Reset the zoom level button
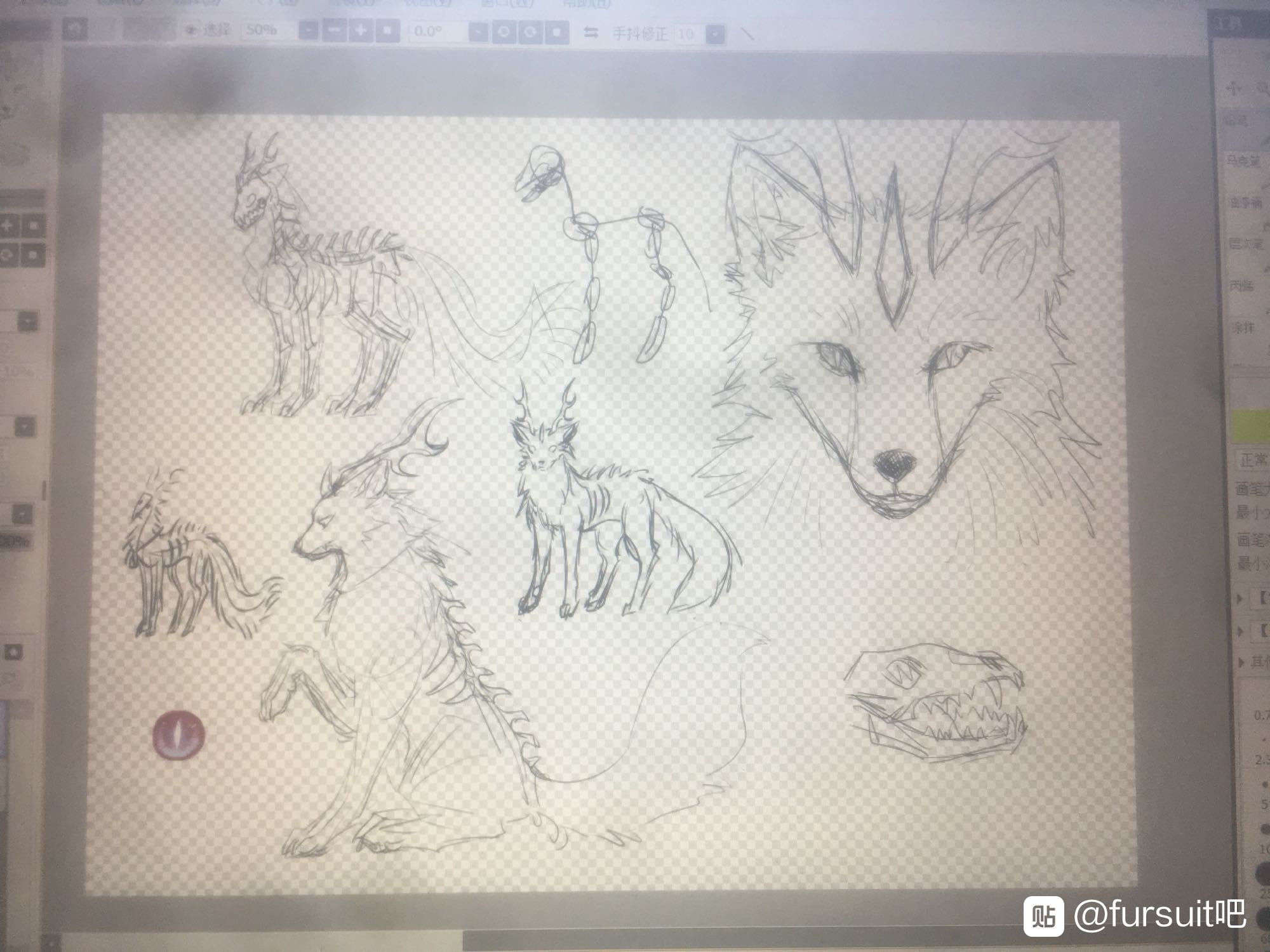This screenshot has height=952, width=1270. click(x=387, y=31)
